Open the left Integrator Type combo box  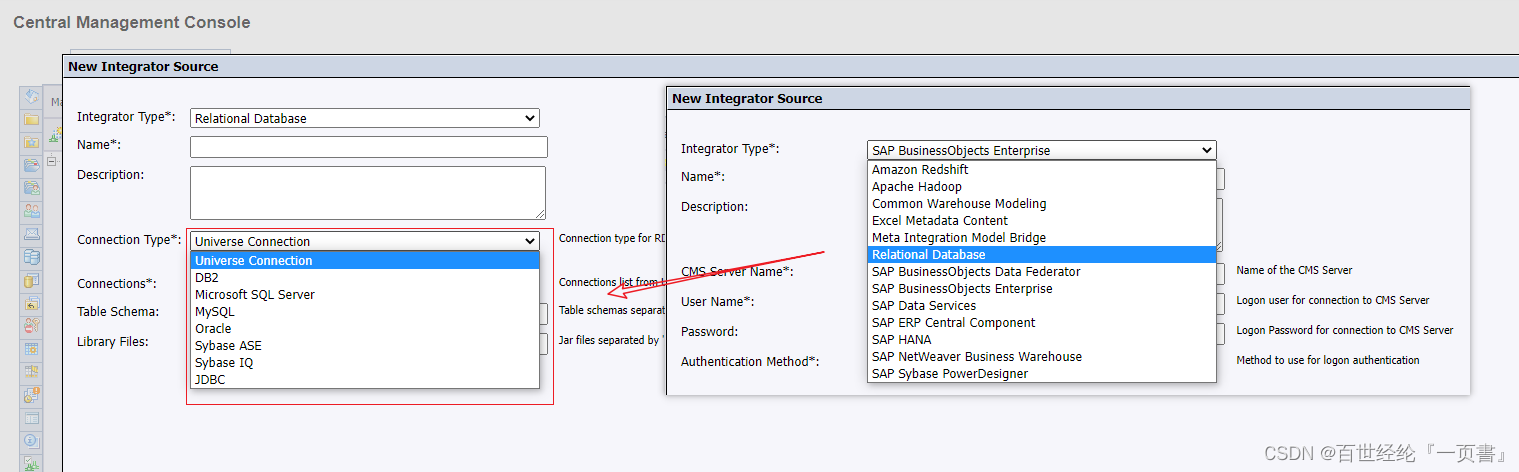pyautogui.click(x=364, y=118)
